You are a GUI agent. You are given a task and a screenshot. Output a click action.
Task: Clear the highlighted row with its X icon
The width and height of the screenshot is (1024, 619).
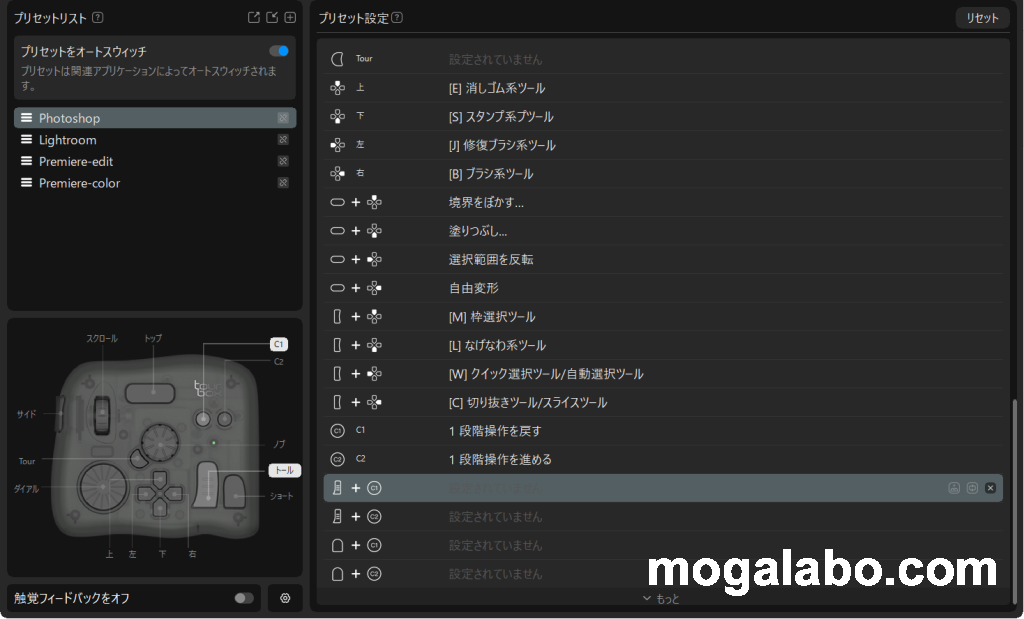tap(990, 488)
